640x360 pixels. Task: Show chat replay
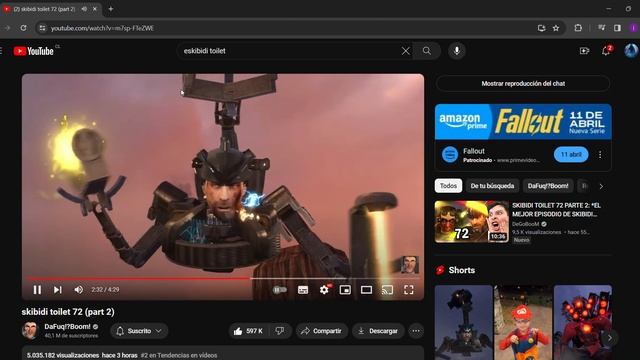[x=523, y=84]
